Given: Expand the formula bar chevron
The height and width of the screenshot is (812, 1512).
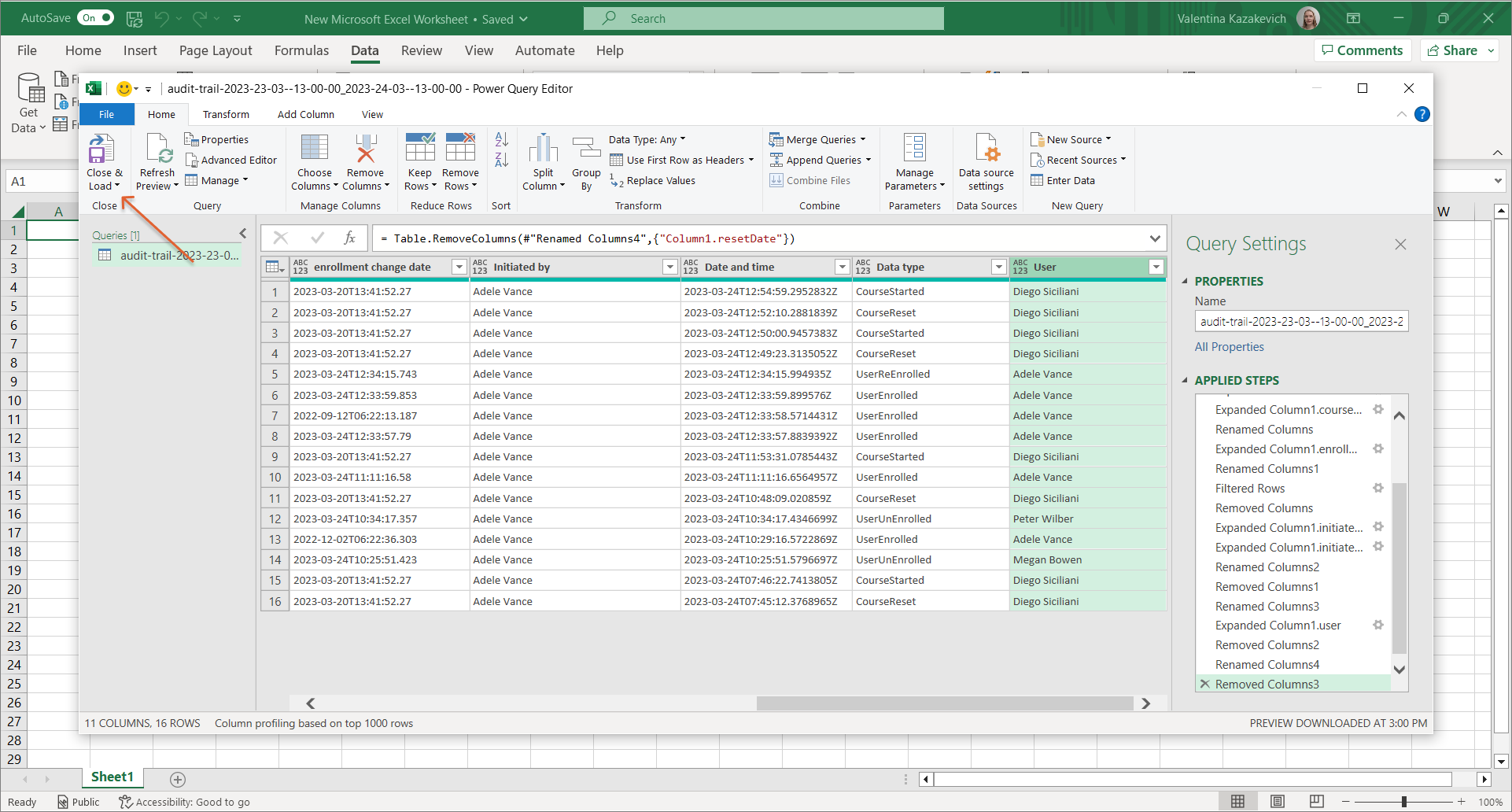Looking at the screenshot, I should [x=1154, y=238].
